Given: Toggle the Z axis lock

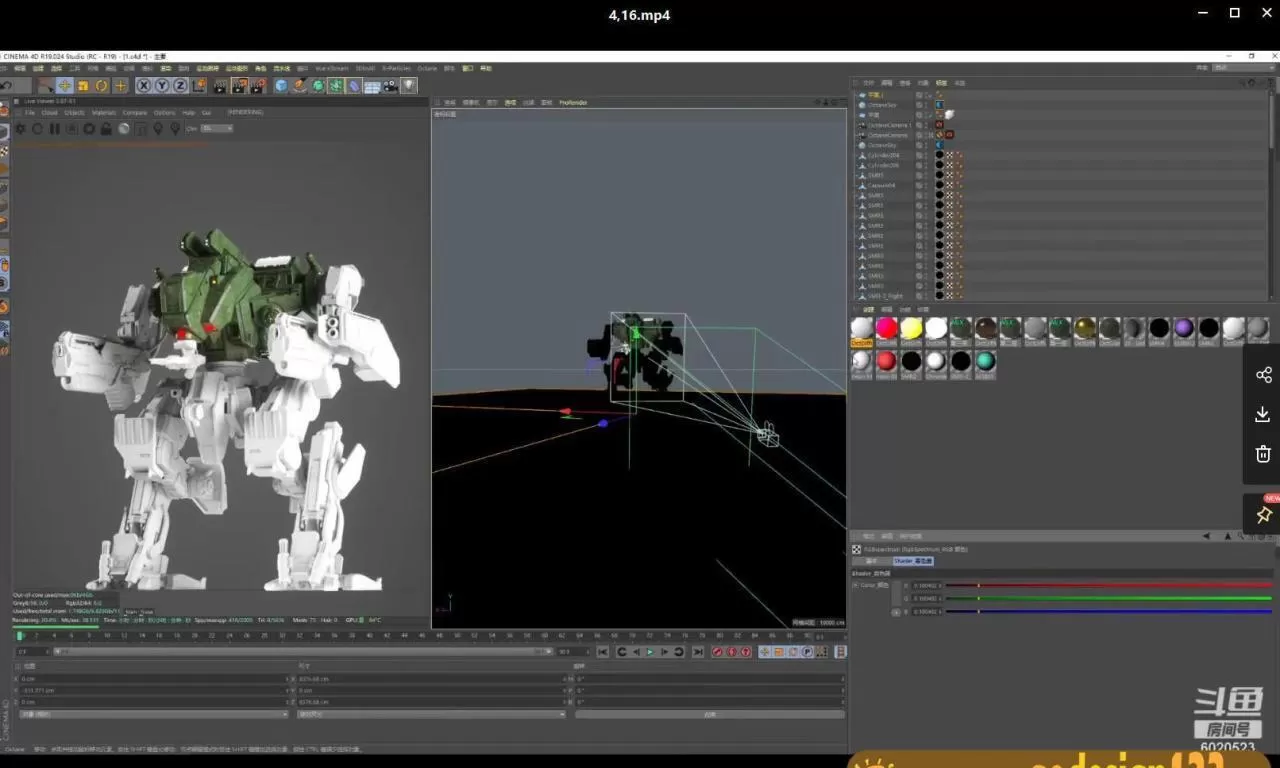Looking at the screenshot, I should [180, 86].
